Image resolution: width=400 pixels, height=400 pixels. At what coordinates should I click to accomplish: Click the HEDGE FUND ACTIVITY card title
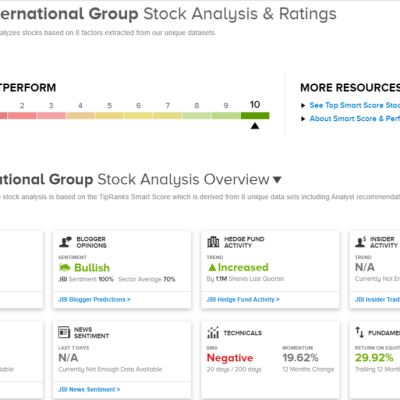pyautogui.click(x=244, y=242)
